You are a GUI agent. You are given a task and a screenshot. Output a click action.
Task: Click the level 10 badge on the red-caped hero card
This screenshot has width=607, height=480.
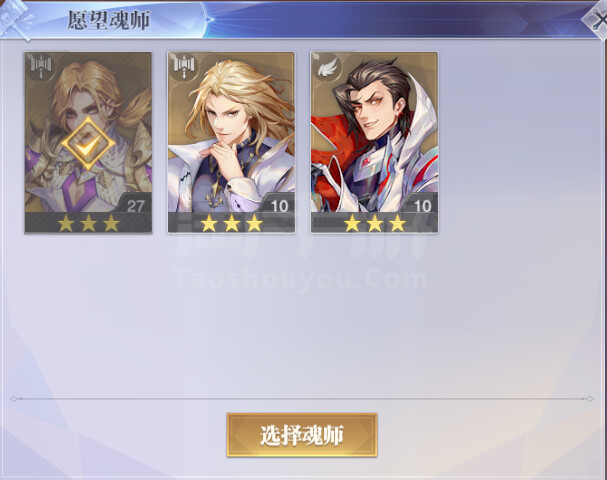(x=422, y=206)
